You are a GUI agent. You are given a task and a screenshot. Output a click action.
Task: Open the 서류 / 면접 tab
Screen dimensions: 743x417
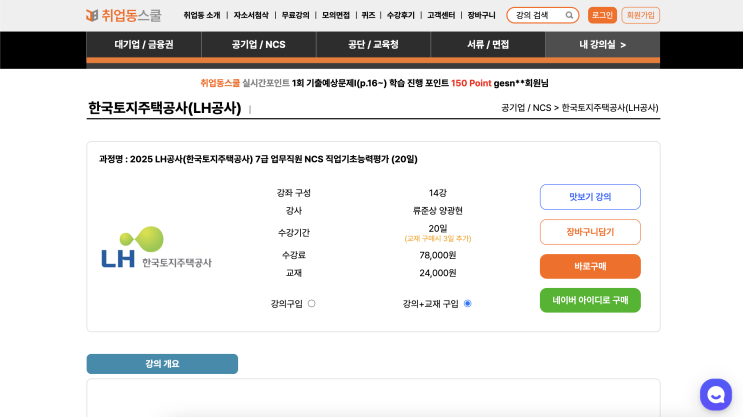488,45
